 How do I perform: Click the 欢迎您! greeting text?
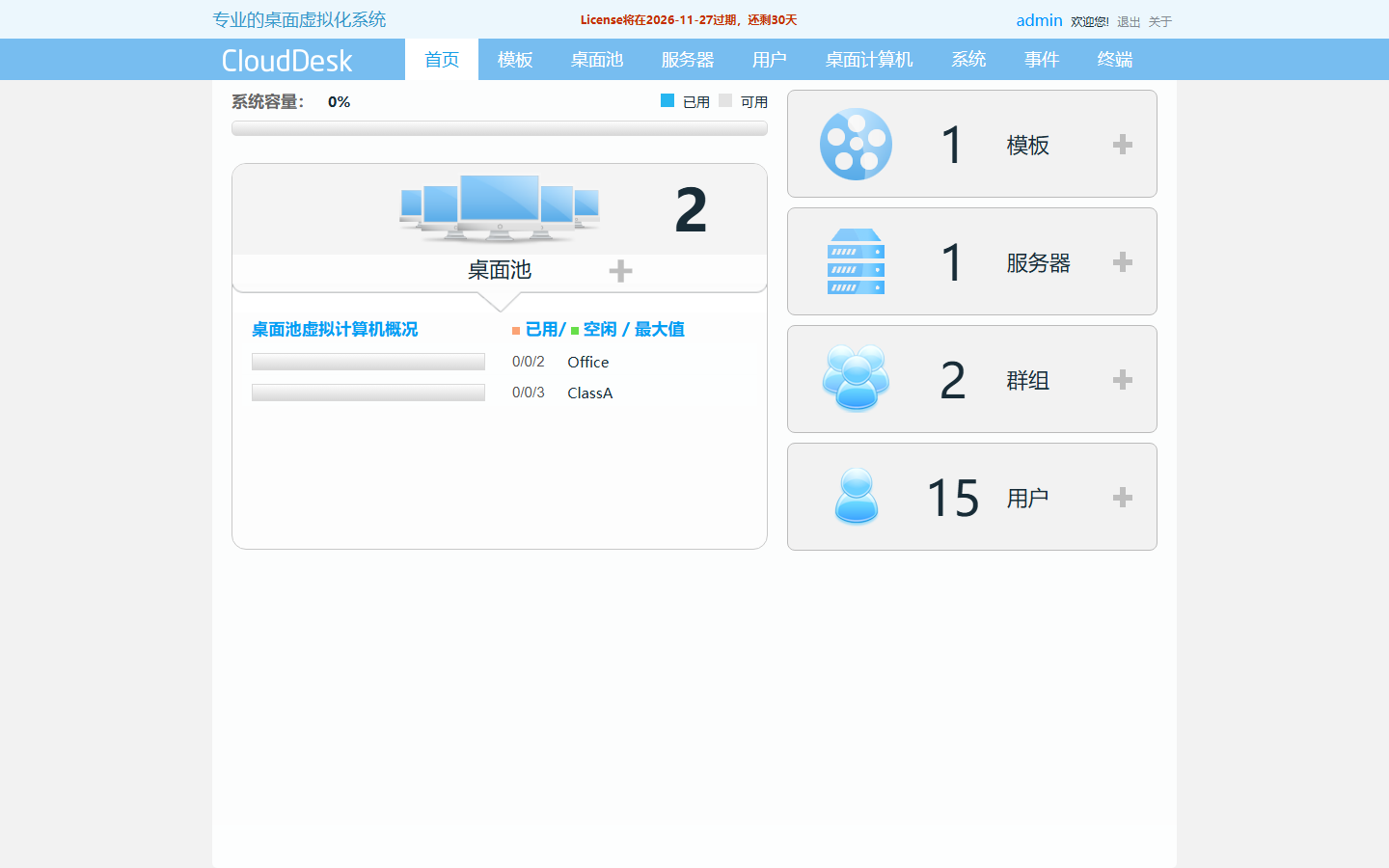coord(1090,21)
